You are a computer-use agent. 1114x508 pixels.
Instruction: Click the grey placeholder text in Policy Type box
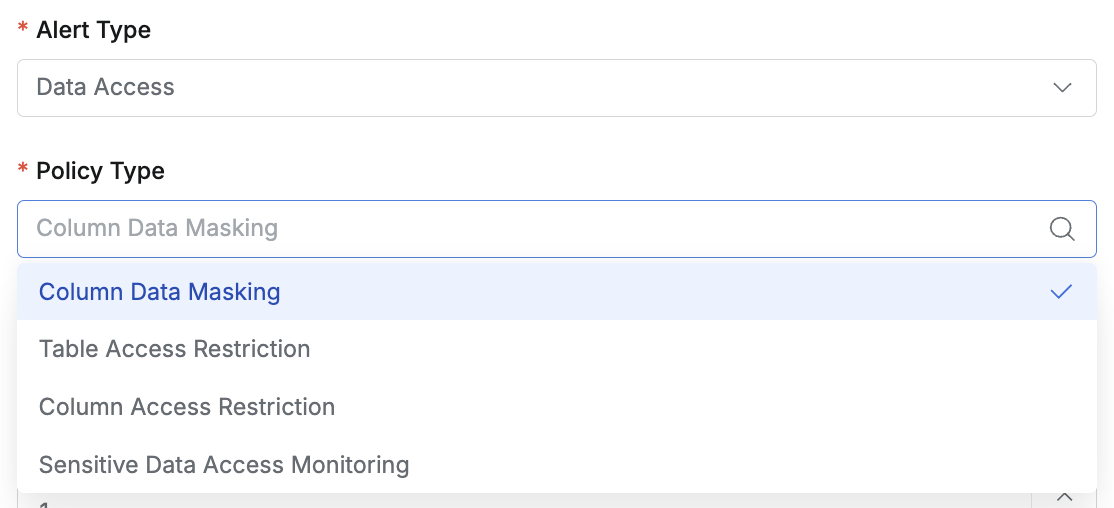157,229
